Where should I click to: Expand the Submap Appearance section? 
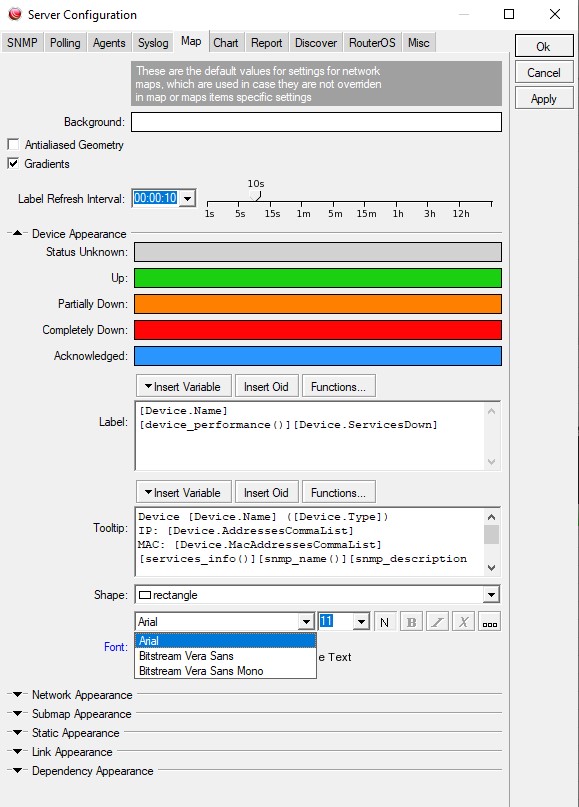[x=17, y=713]
